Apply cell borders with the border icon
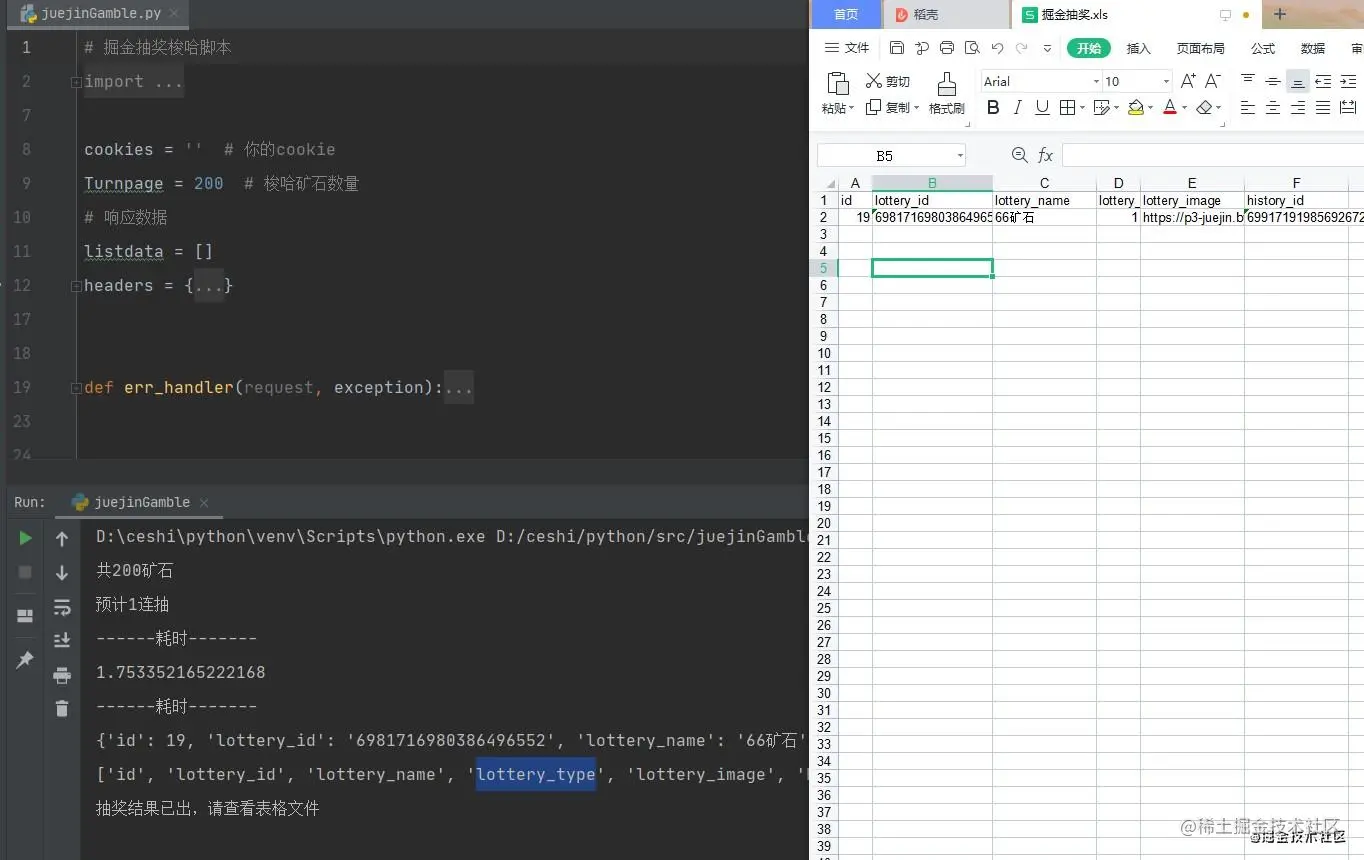 pos(1067,107)
